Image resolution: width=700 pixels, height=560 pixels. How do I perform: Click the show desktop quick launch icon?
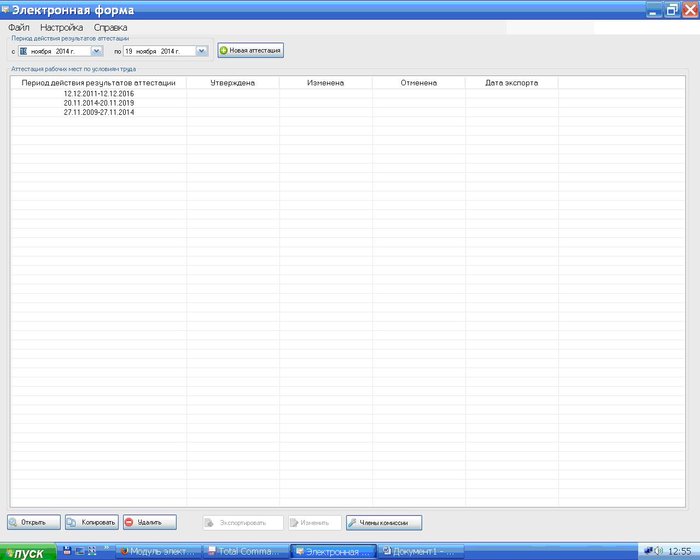pyautogui.click(x=79, y=551)
